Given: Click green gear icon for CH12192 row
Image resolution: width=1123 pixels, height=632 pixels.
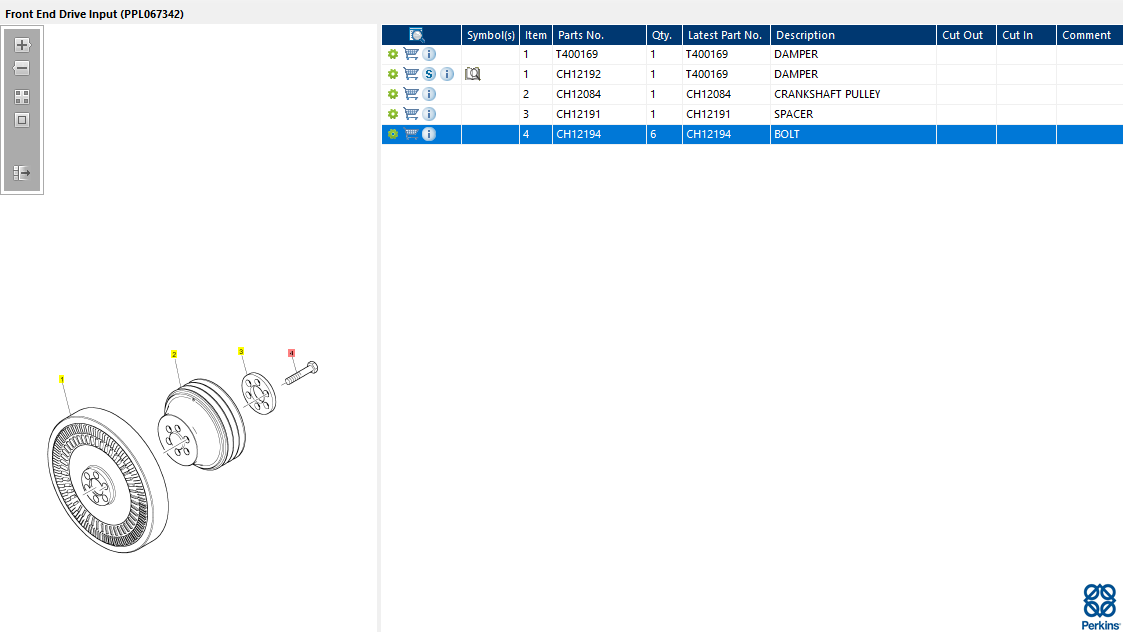Looking at the screenshot, I should [x=392, y=74].
